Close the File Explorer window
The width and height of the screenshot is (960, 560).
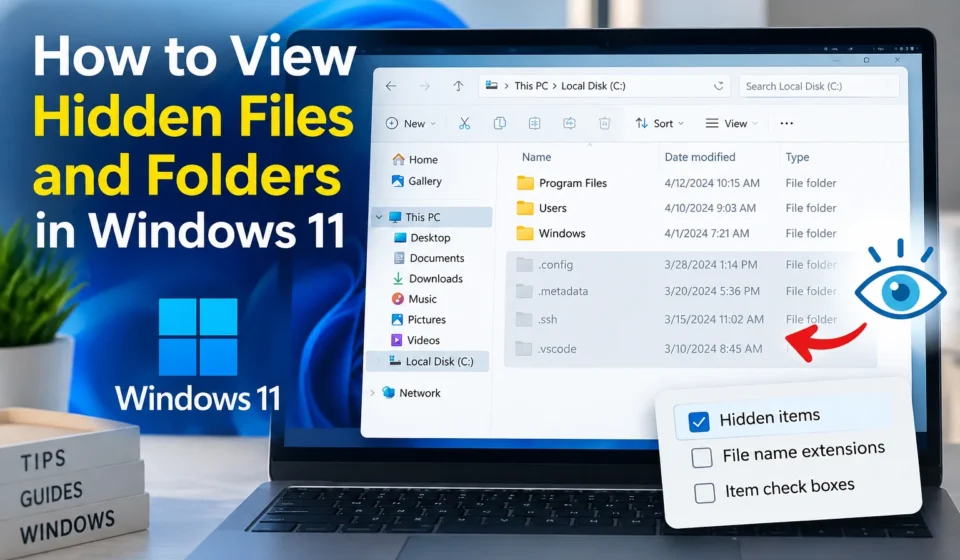click(x=897, y=60)
